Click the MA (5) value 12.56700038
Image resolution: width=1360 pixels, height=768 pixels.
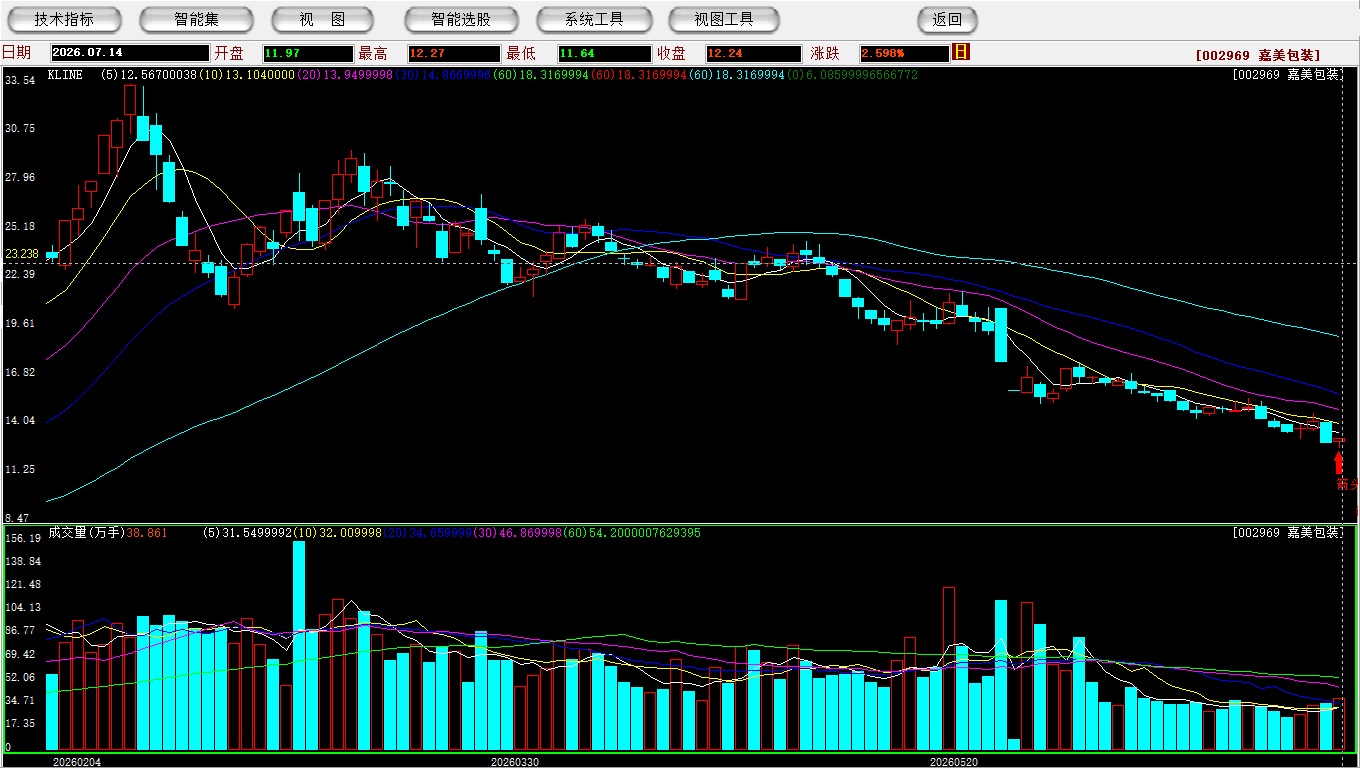(159, 75)
